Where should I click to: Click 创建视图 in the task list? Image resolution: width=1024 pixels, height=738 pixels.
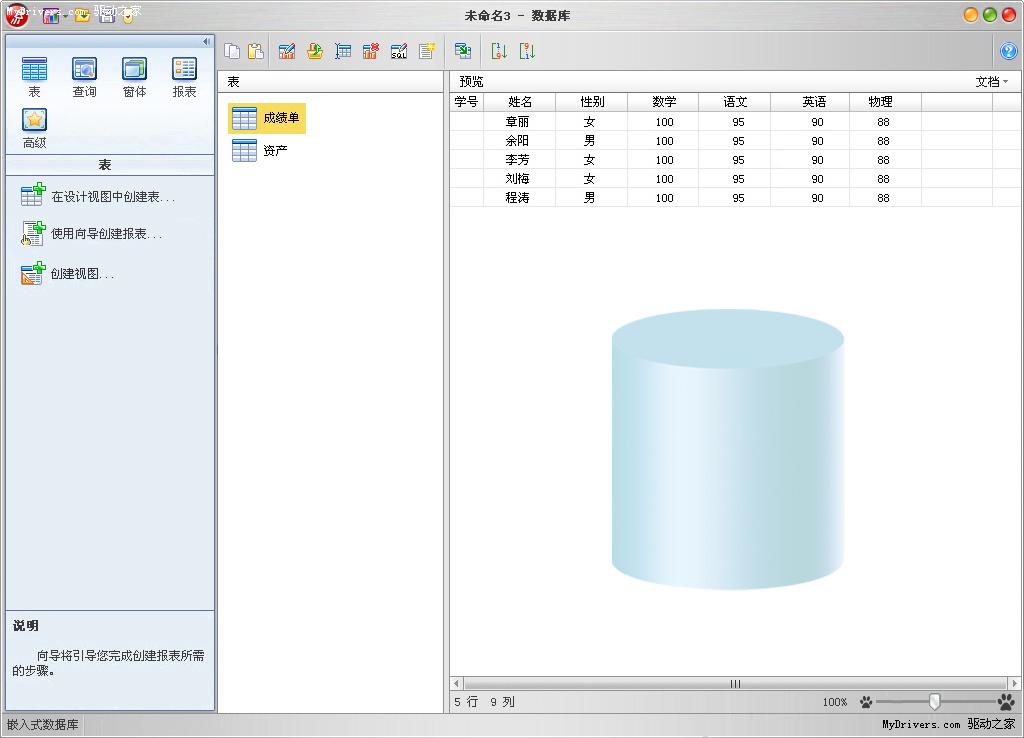(82, 274)
